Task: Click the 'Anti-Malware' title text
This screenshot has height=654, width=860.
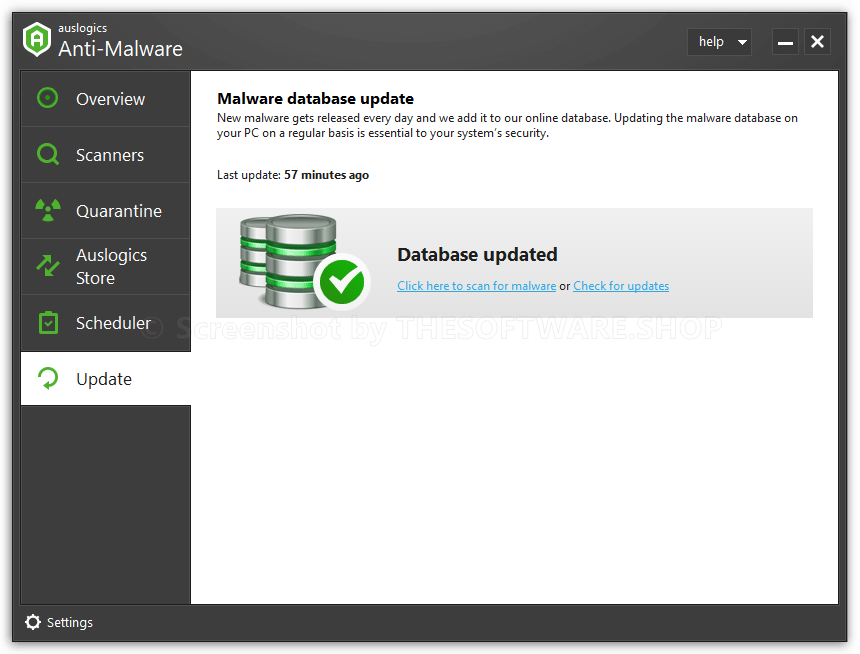Action: pos(121,49)
